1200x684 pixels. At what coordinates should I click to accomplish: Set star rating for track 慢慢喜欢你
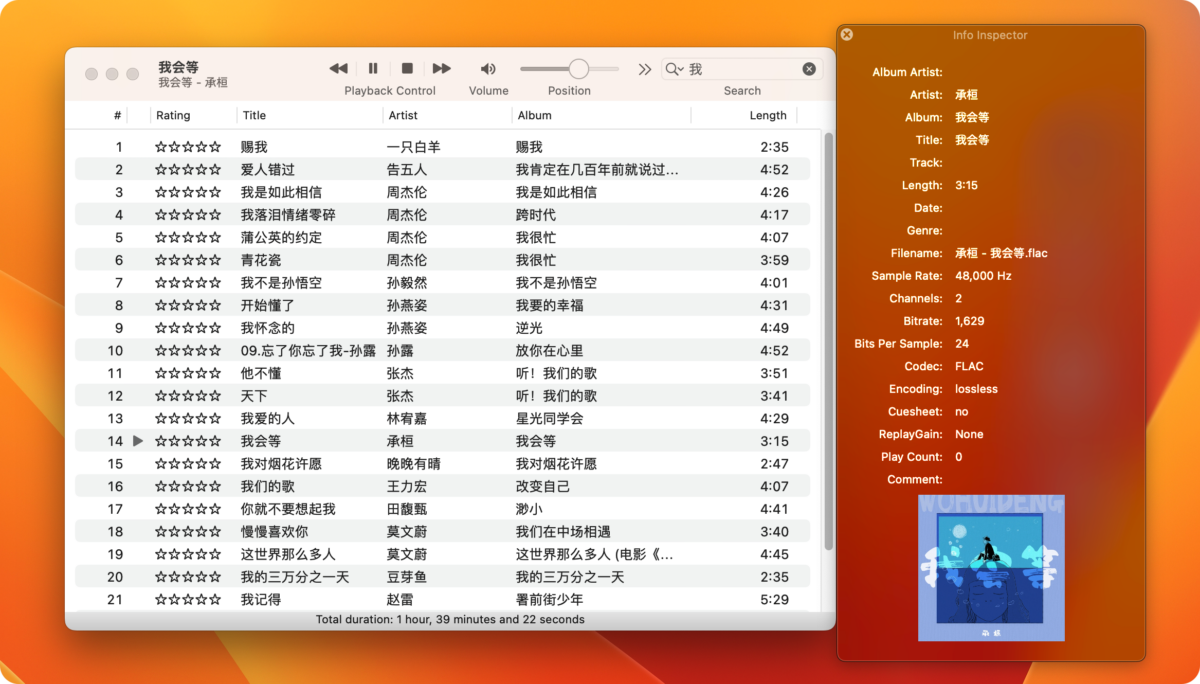coord(188,532)
